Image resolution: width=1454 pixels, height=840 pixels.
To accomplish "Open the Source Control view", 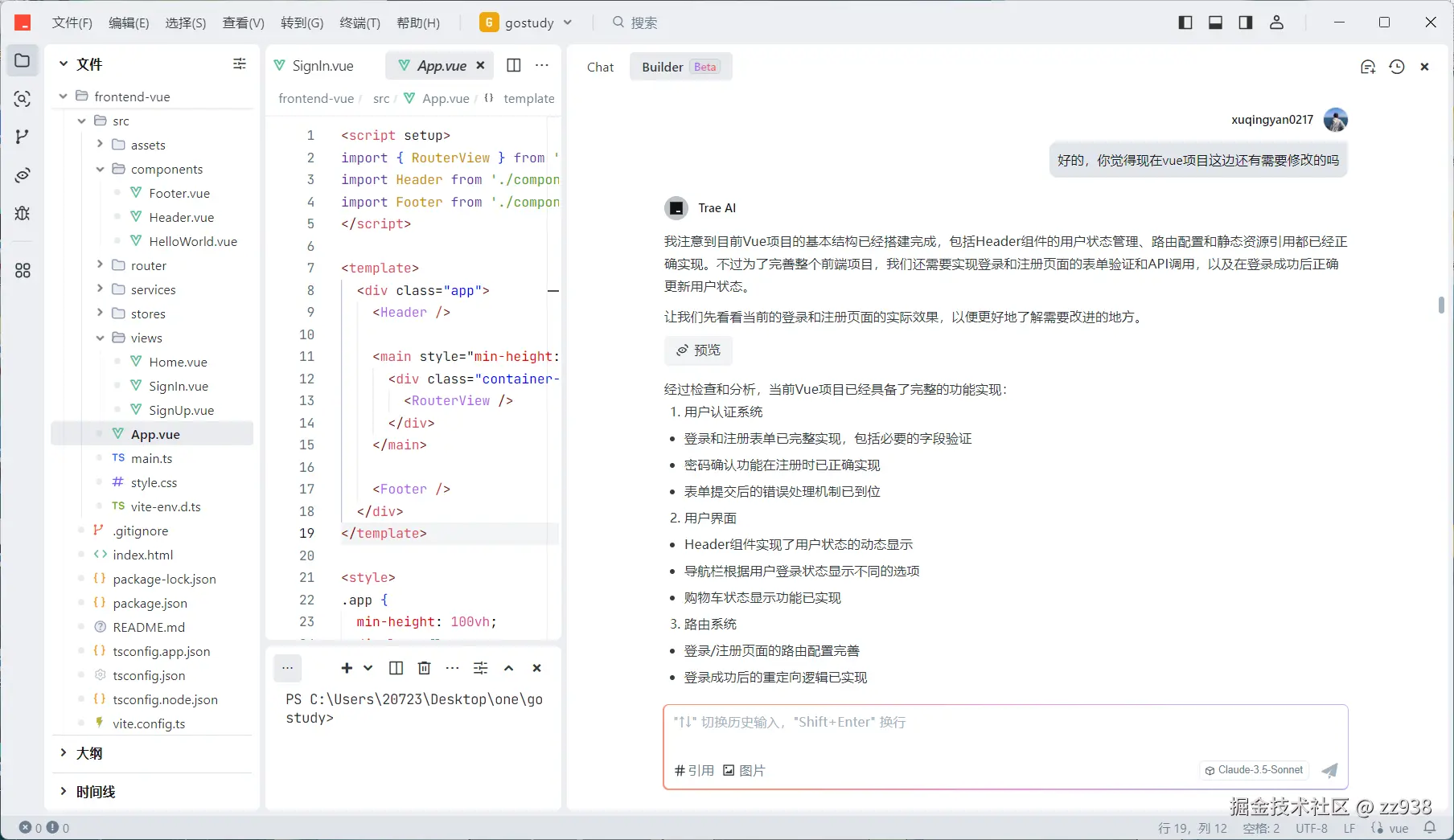I will pos(23,137).
